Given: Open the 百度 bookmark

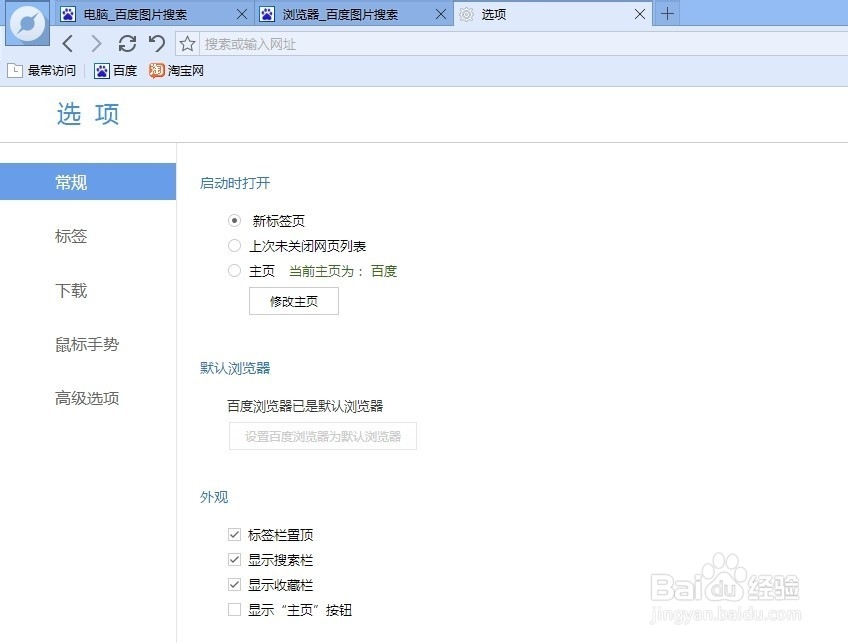Looking at the screenshot, I should 115,71.
